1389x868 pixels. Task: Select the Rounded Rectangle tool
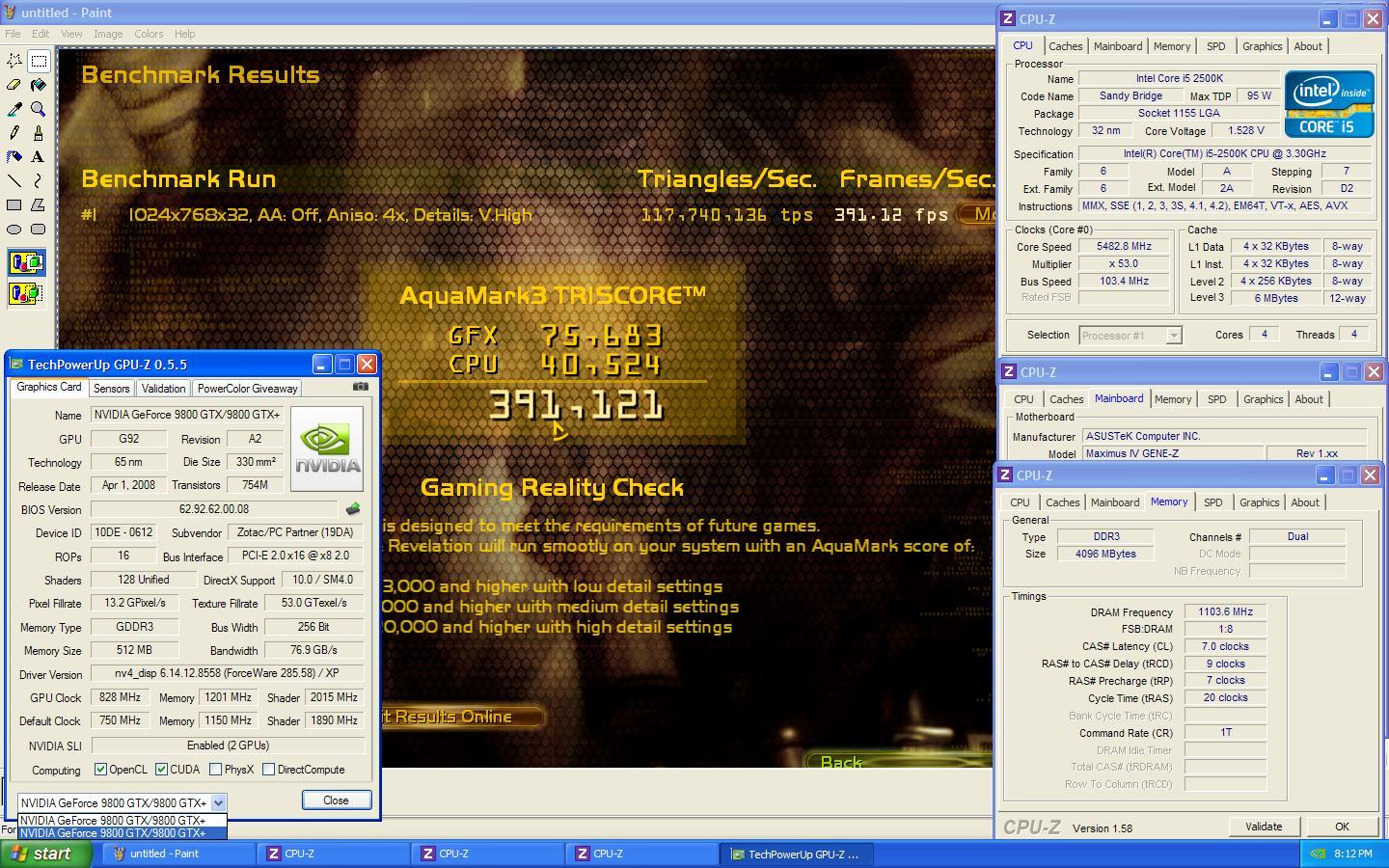click(x=39, y=229)
